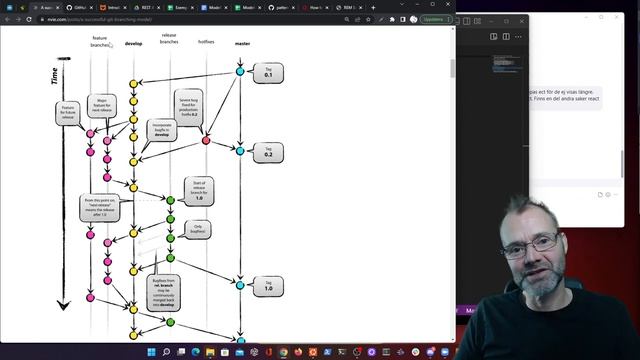Open the Chrome profile avatar
The width and height of the screenshot is (640, 360).
(x=413, y=19)
